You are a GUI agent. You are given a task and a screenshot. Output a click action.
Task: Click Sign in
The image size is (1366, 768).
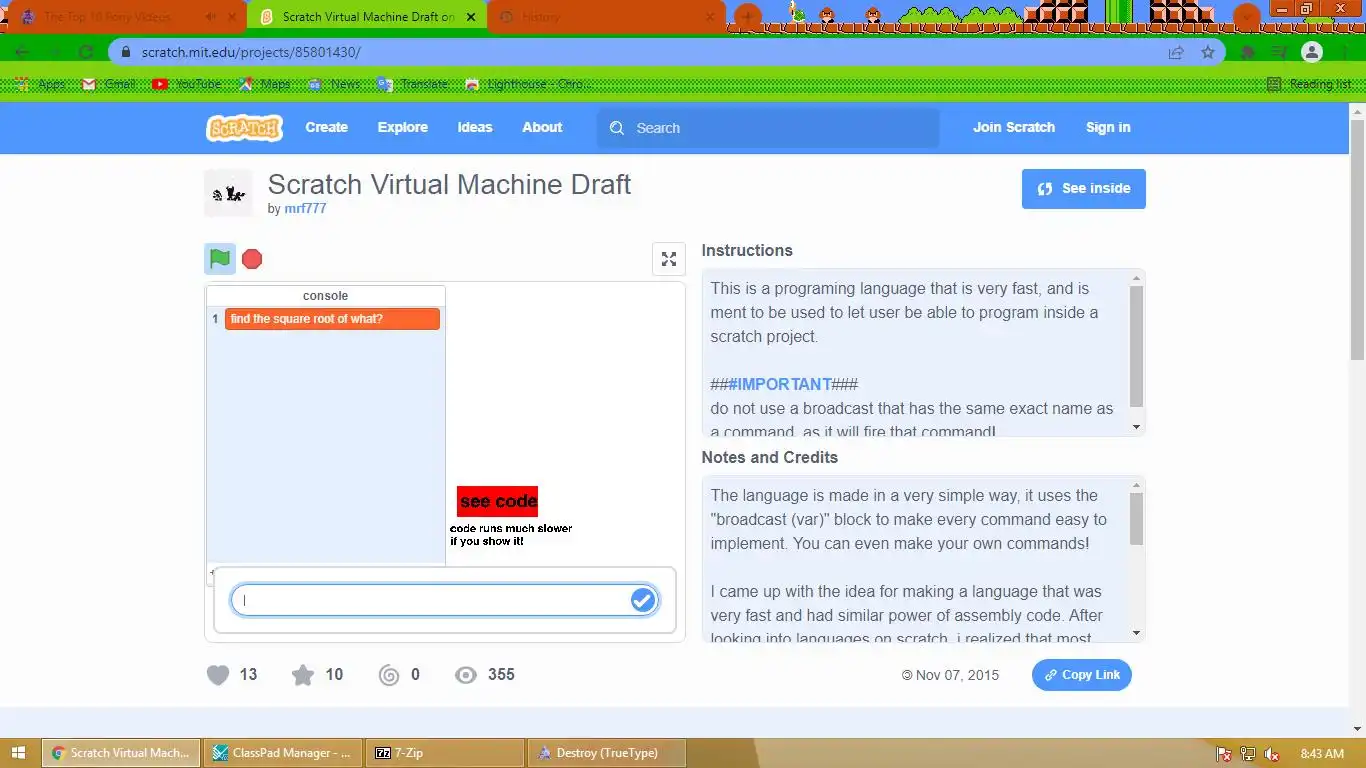pyautogui.click(x=1108, y=128)
